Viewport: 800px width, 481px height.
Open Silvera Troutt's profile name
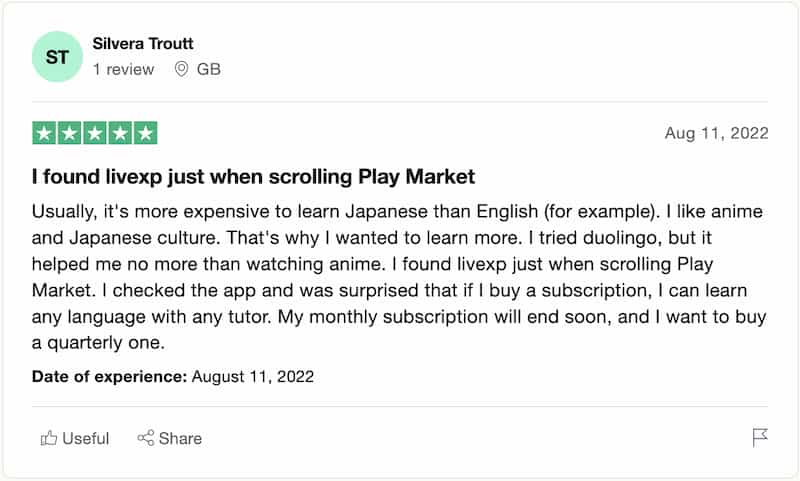coord(143,44)
